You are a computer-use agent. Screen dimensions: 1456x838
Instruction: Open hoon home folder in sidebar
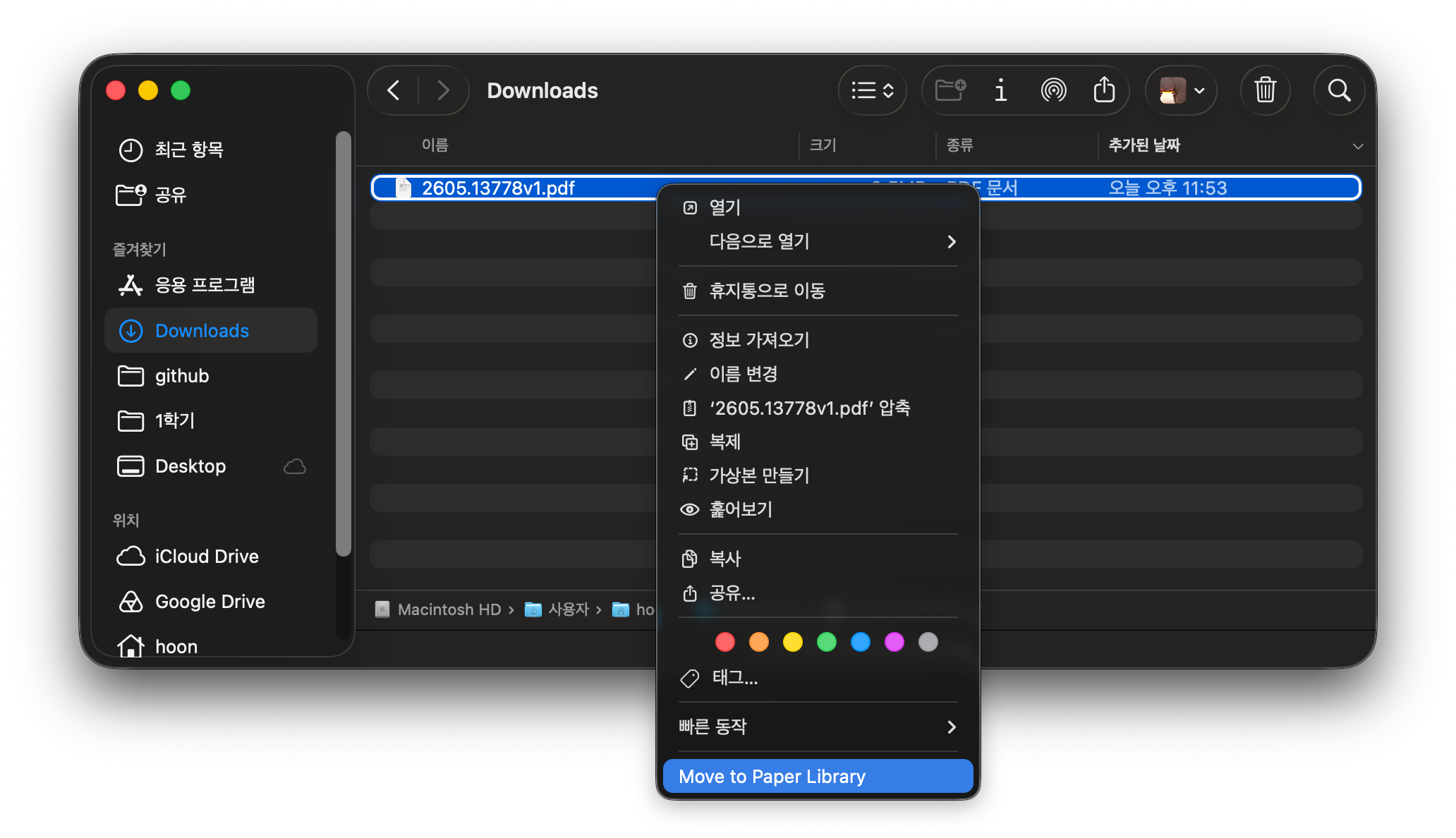click(x=210, y=645)
